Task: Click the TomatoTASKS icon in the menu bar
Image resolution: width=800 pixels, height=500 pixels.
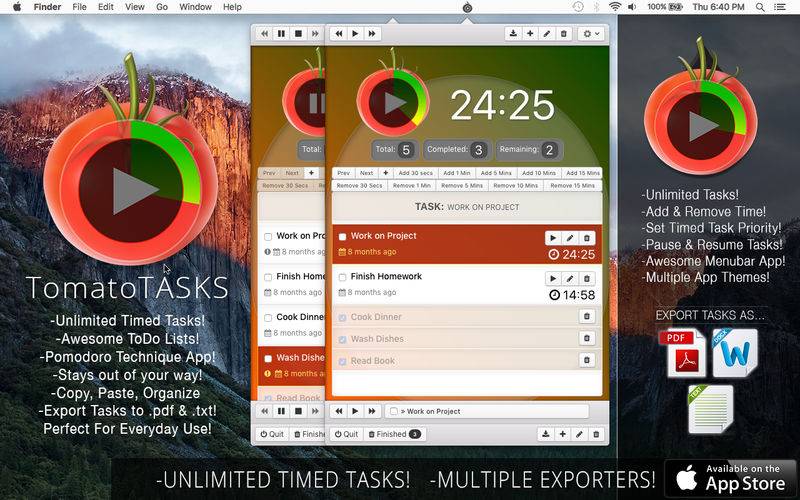Action: pos(467,7)
